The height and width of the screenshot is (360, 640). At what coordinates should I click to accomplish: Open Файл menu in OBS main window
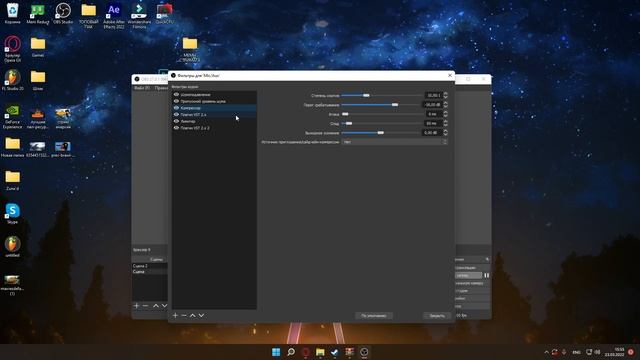[142, 88]
